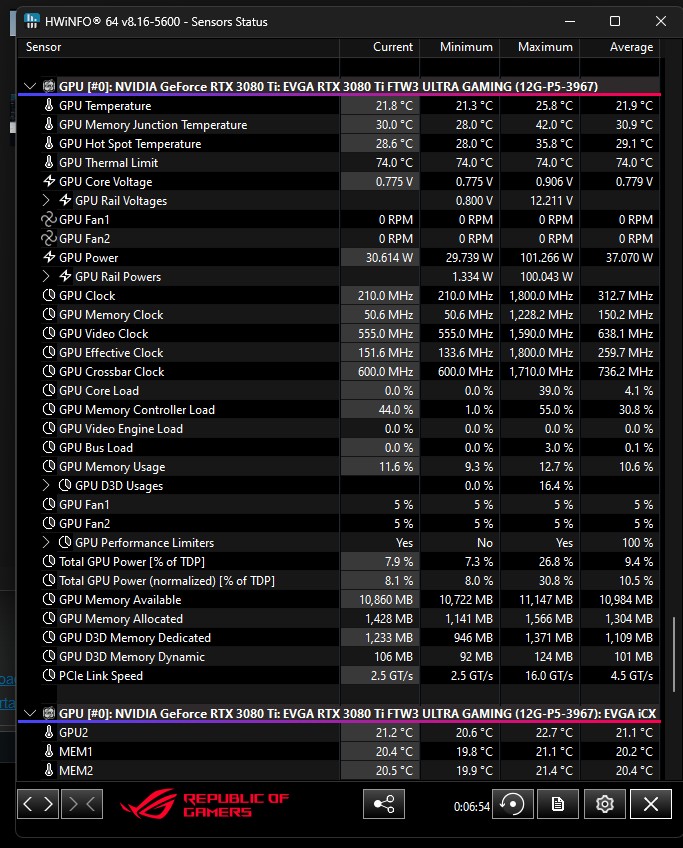Click the Average column header
The height and width of the screenshot is (848, 683).
620,47
